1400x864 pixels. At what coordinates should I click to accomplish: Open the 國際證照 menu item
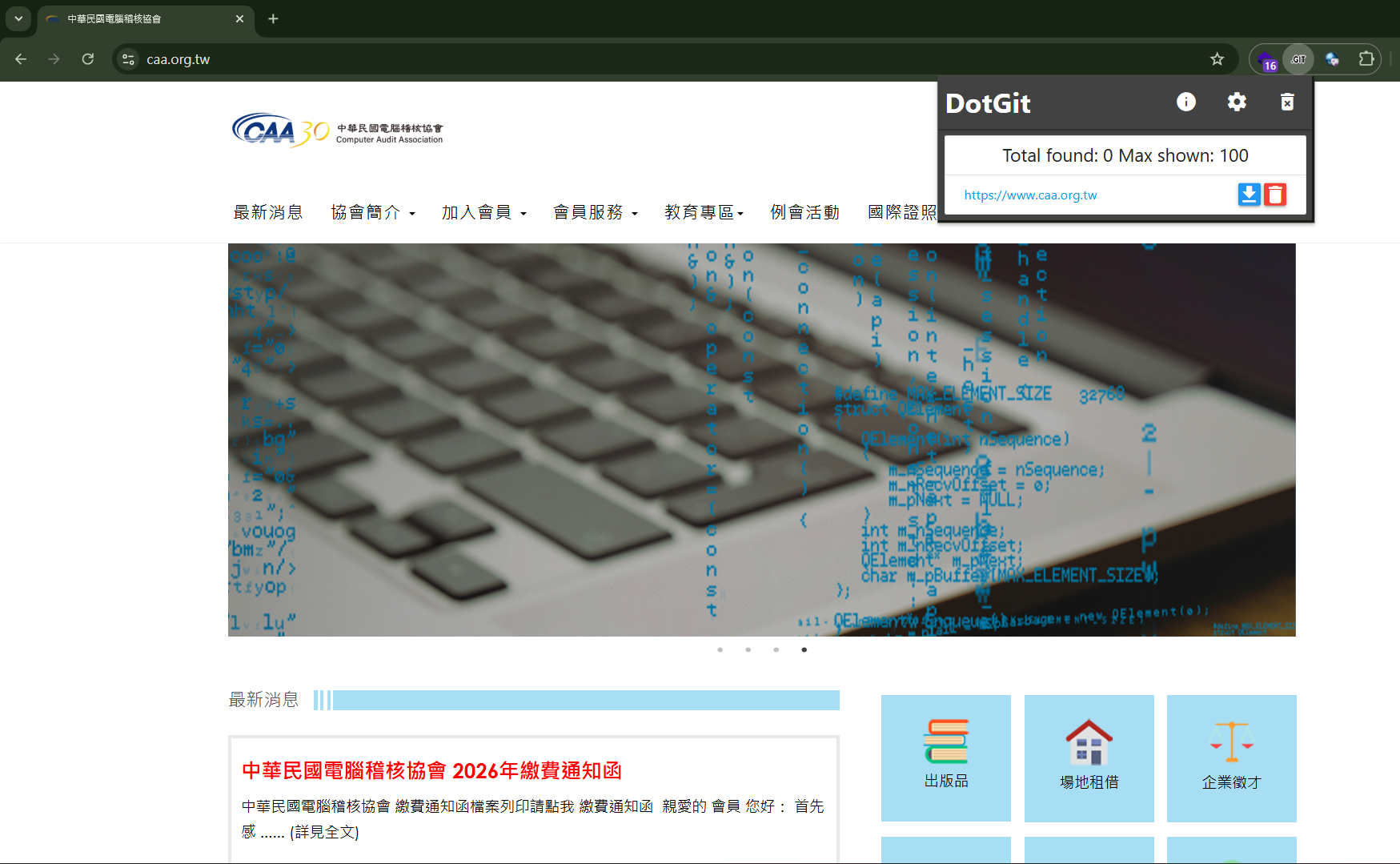pos(902,212)
